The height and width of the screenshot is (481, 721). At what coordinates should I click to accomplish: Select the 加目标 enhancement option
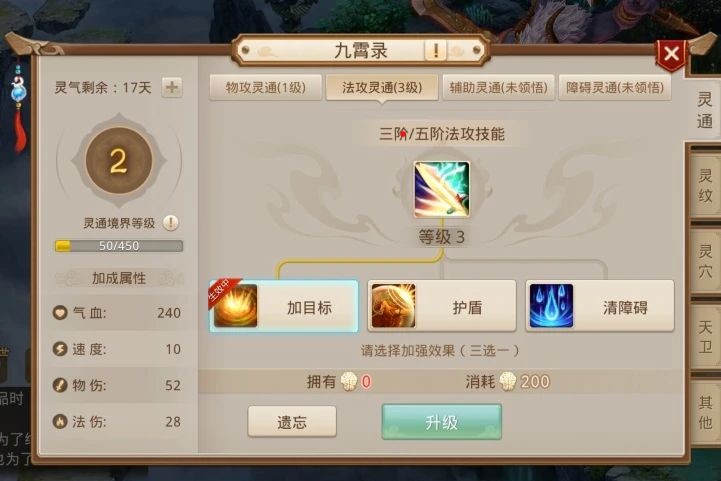click(x=284, y=306)
